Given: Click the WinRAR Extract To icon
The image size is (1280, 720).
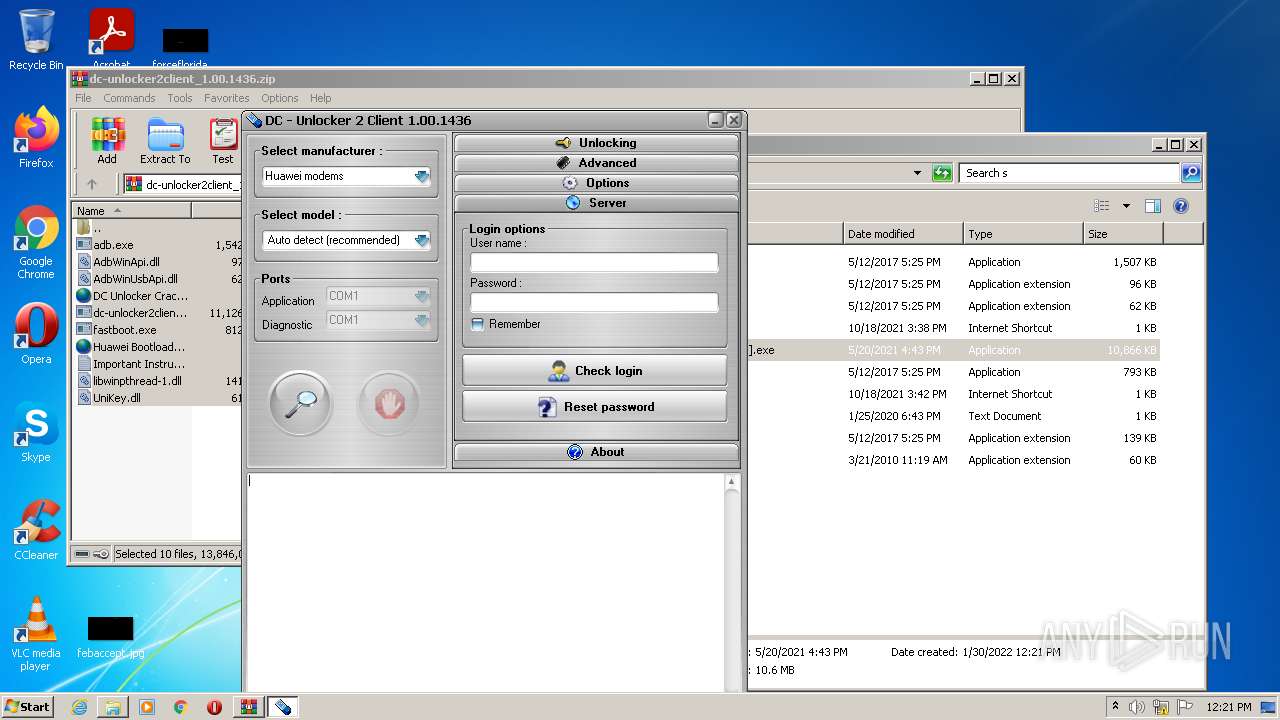Looking at the screenshot, I should [x=165, y=141].
